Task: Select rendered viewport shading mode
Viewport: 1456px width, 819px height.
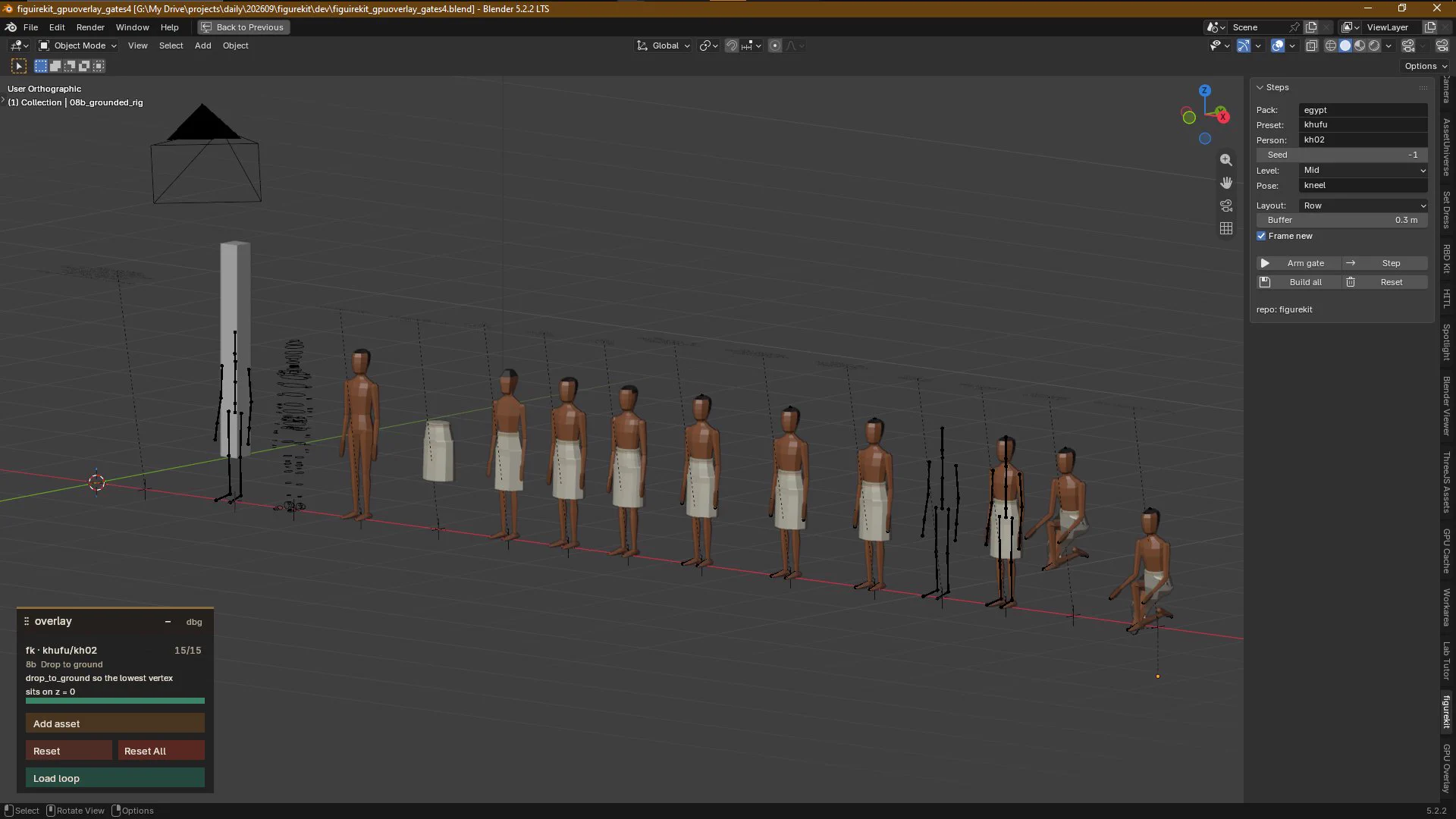Action: tap(1374, 45)
